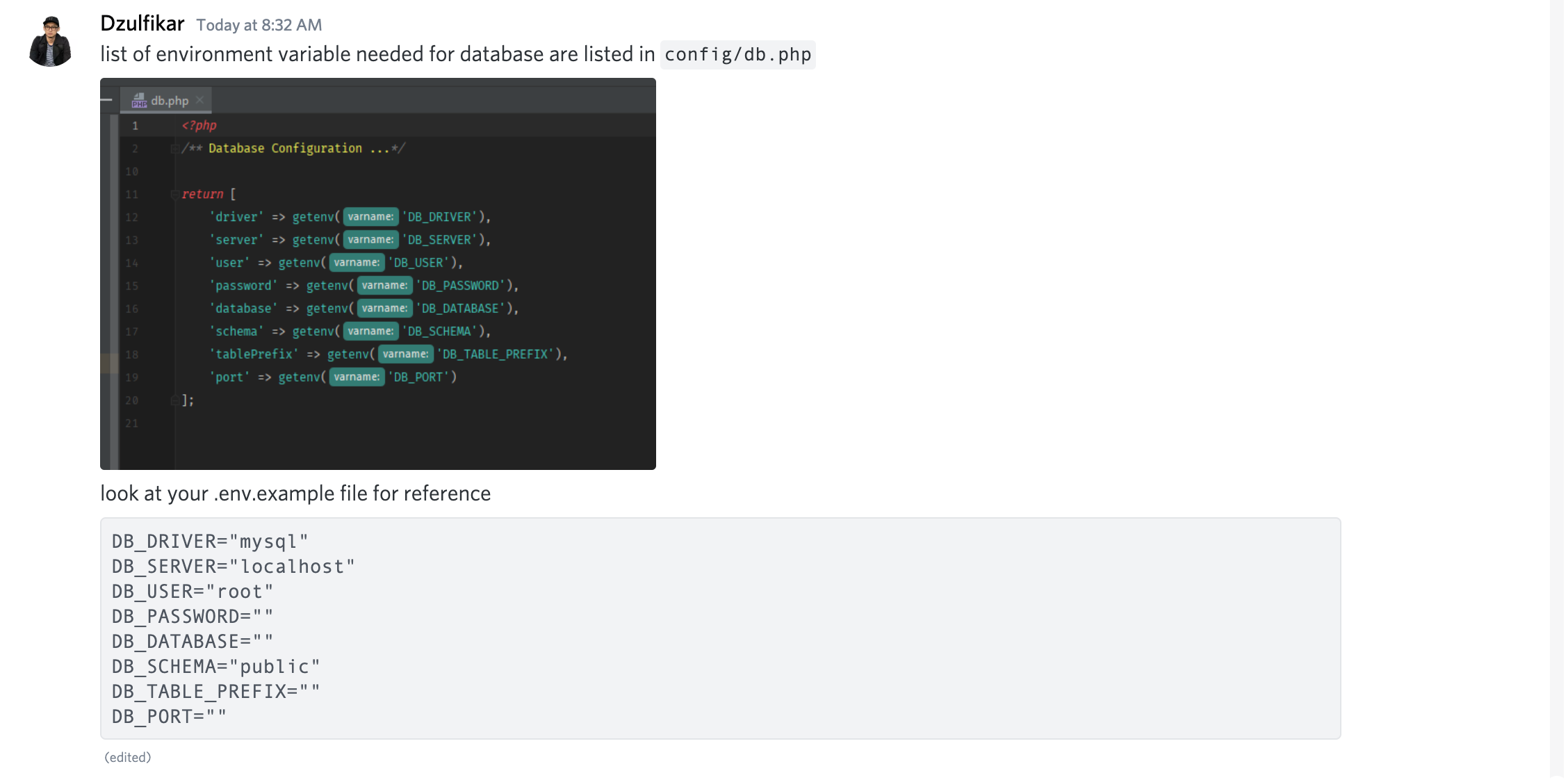Click line number 1 in editor gutter
The width and height of the screenshot is (1568, 780).
pos(136,126)
